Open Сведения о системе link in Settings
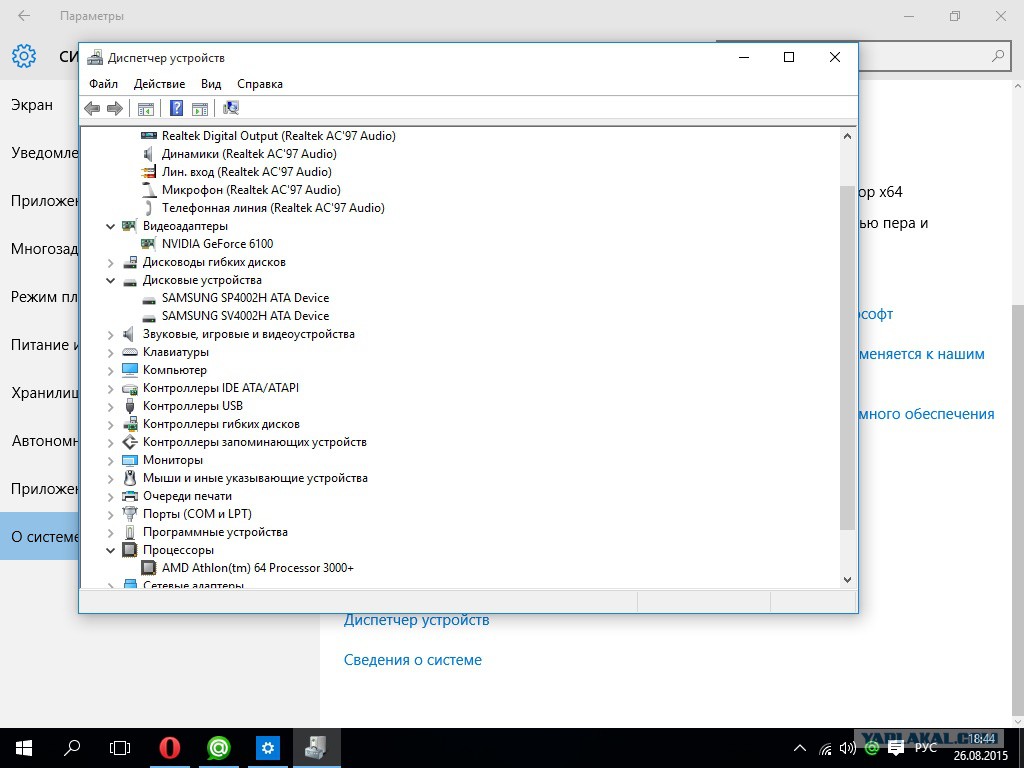The image size is (1024, 768). tap(413, 660)
